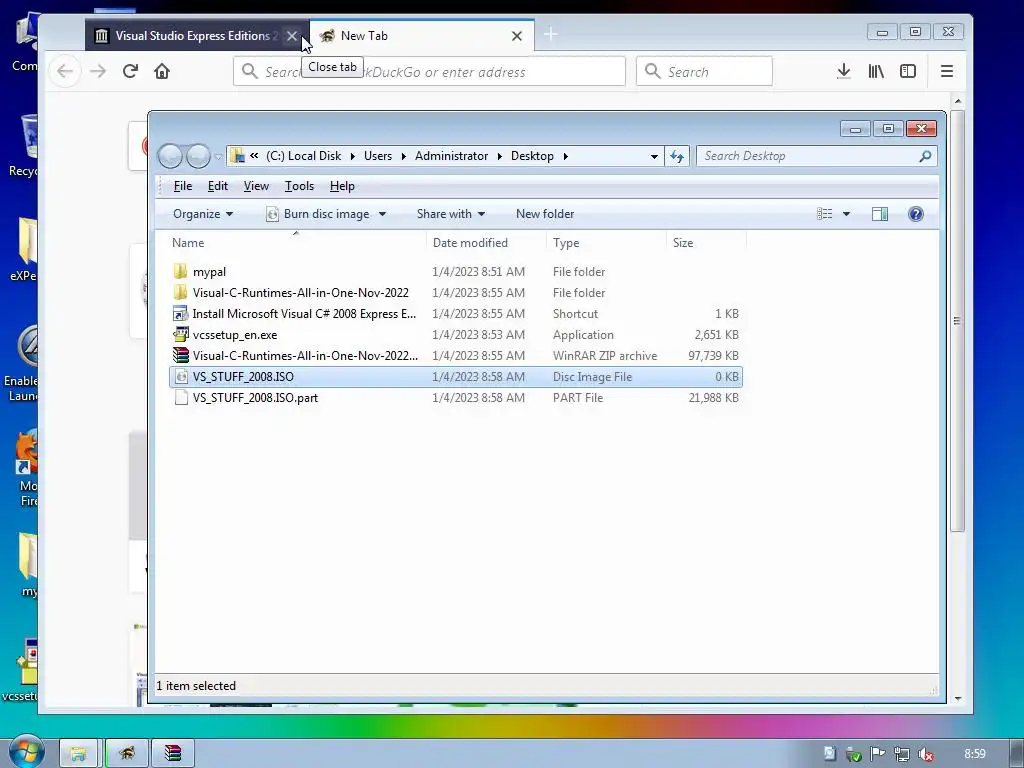This screenshot has width=1024, height=768.
Task: Click the muted volume tray icon
Action: pos(925,754)
